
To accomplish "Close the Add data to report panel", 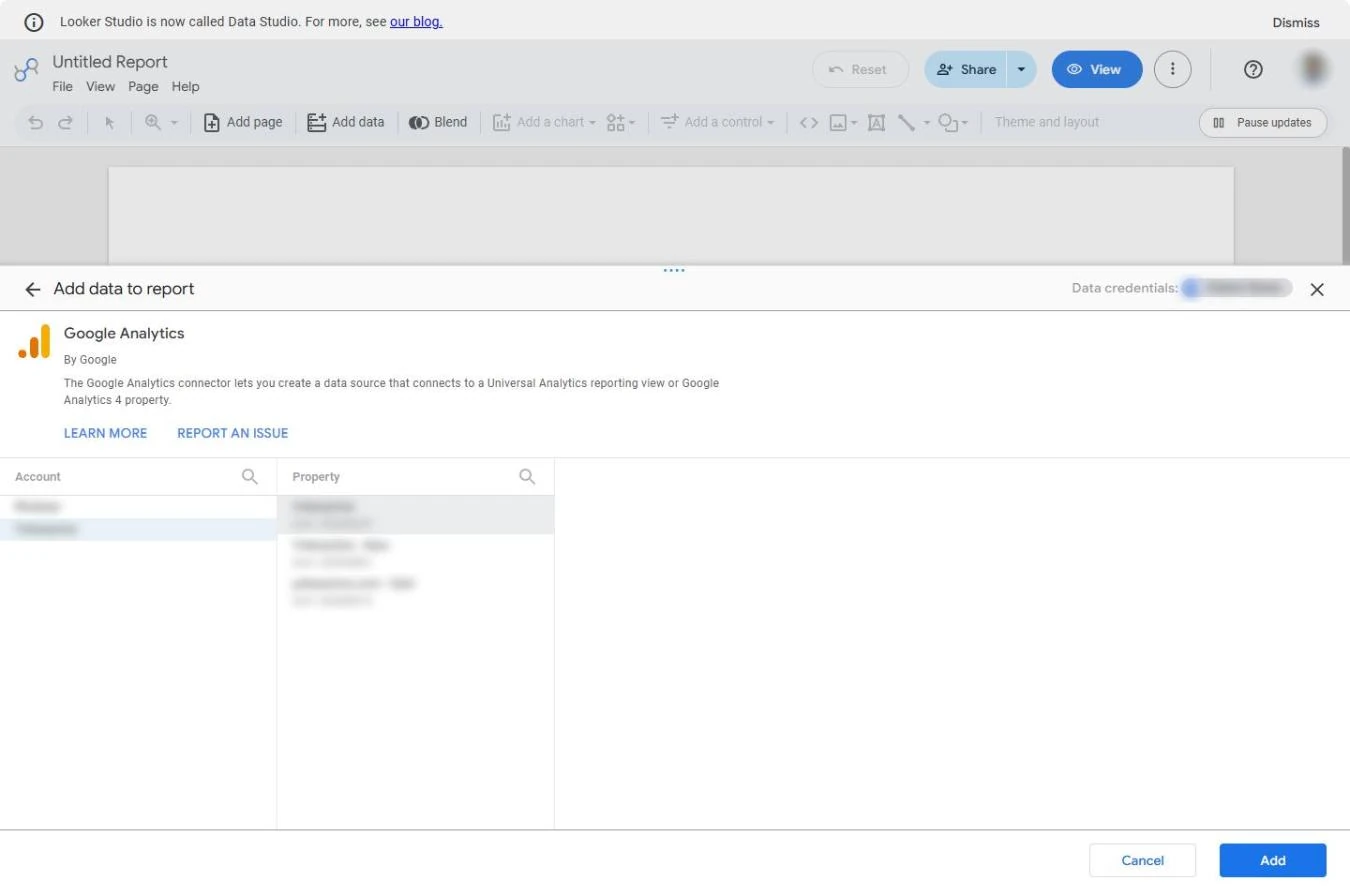I will (1317, 289).
